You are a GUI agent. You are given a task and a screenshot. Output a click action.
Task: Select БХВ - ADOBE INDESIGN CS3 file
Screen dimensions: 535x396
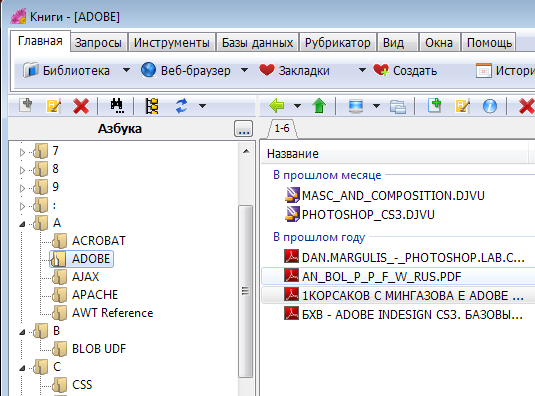pos(413,314)
